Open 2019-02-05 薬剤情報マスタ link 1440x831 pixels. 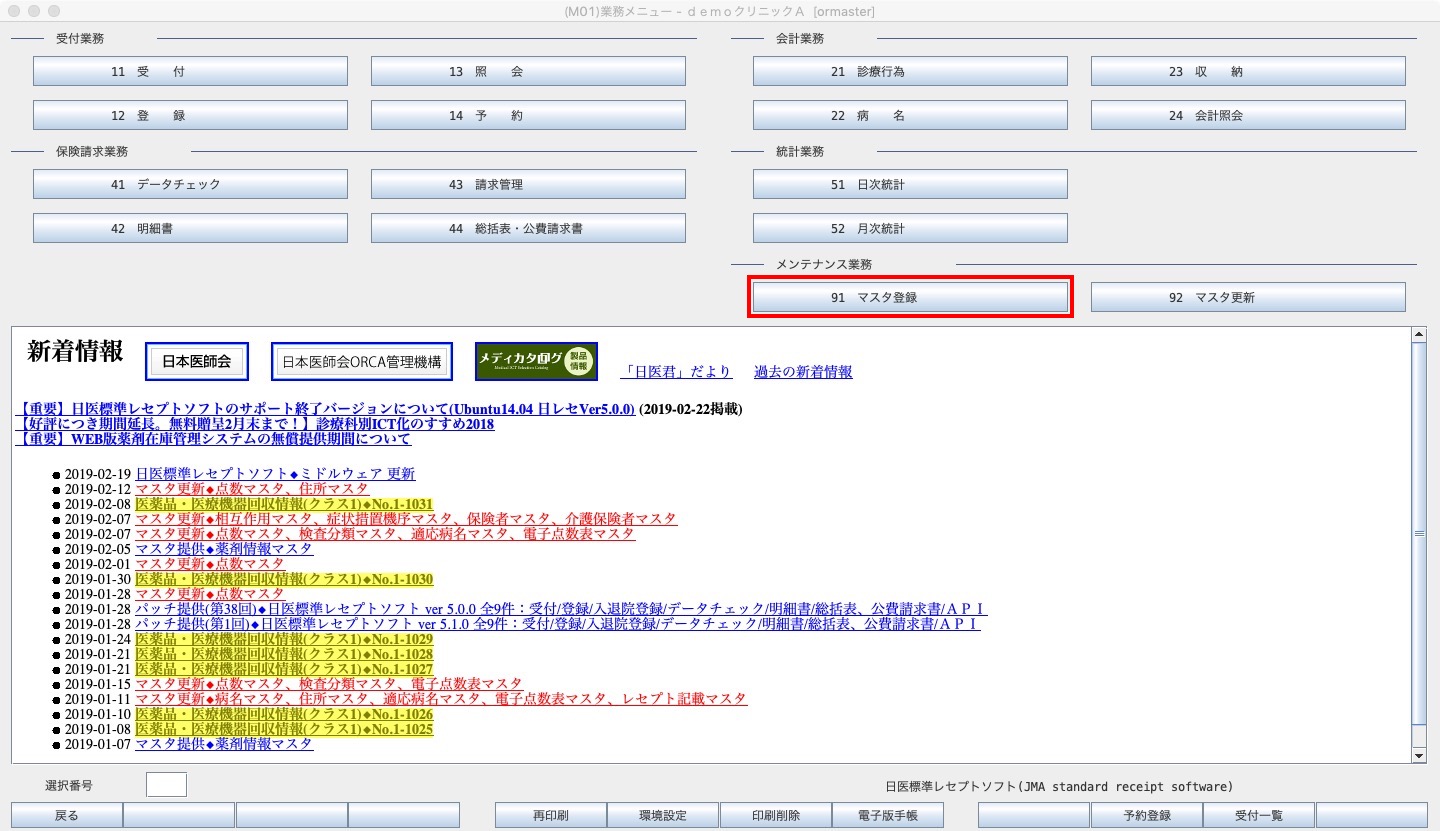pos(224,549)
